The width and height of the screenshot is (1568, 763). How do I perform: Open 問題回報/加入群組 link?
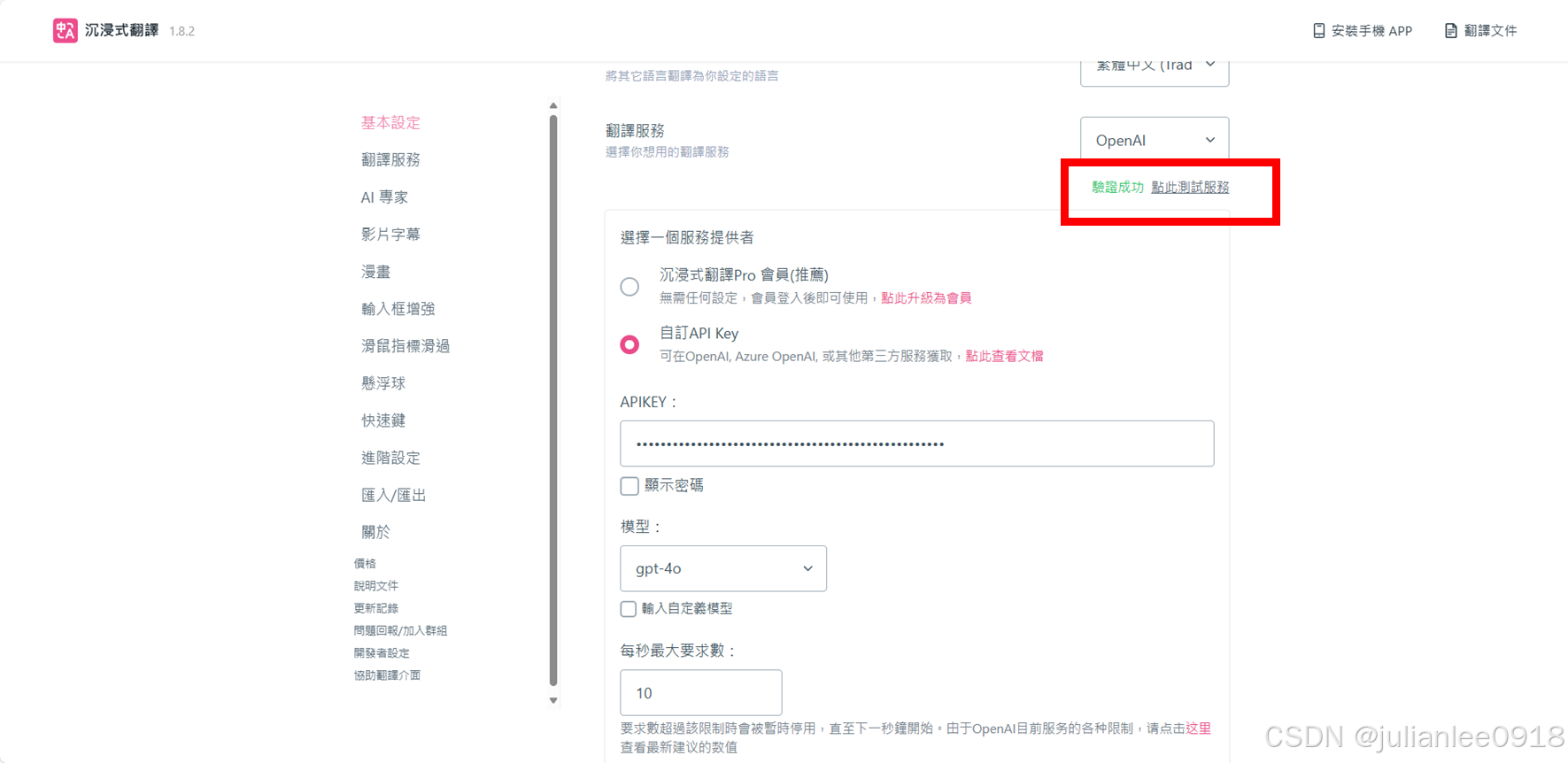point(400,630)
